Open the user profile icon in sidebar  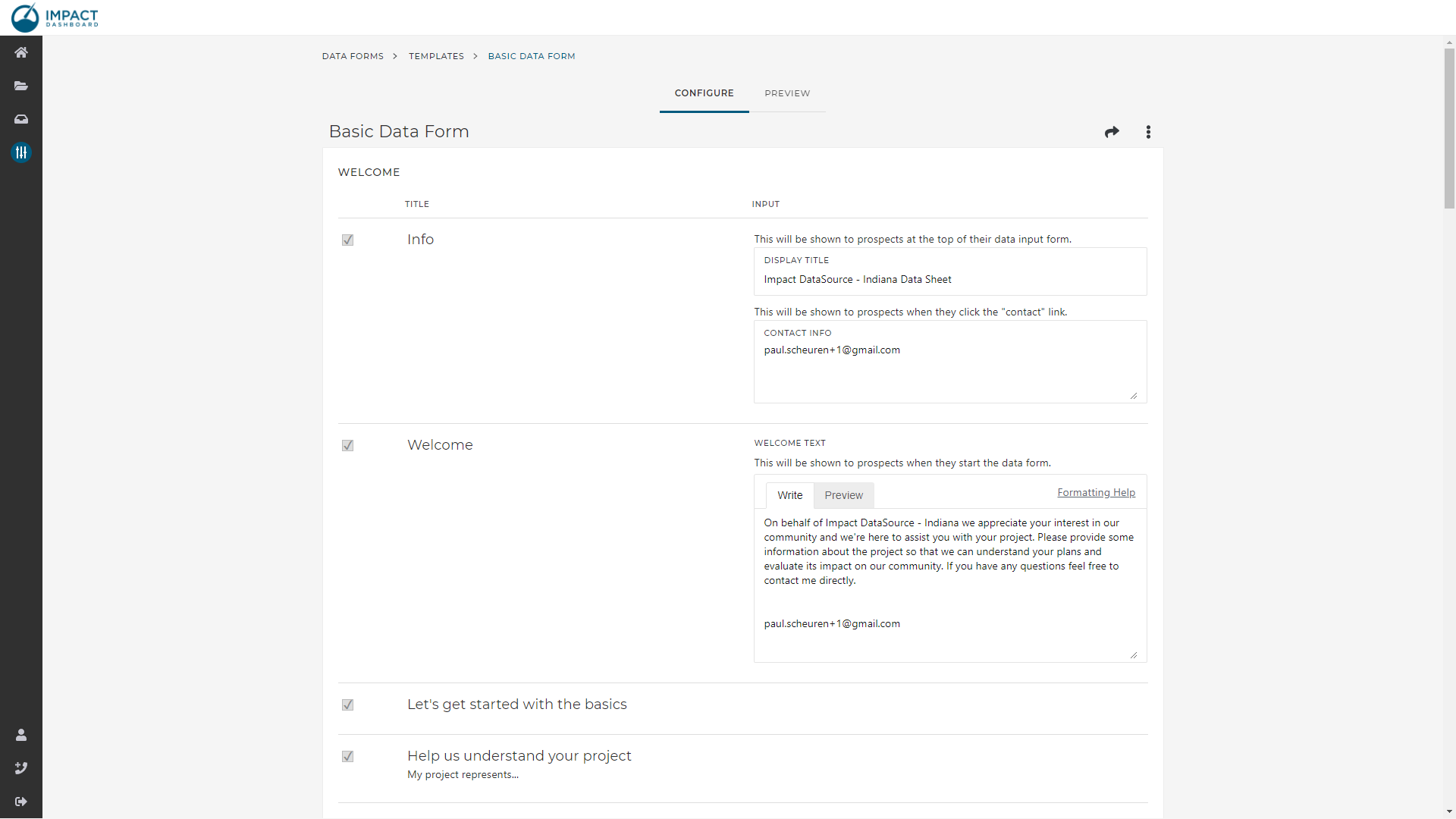[21, 735]
